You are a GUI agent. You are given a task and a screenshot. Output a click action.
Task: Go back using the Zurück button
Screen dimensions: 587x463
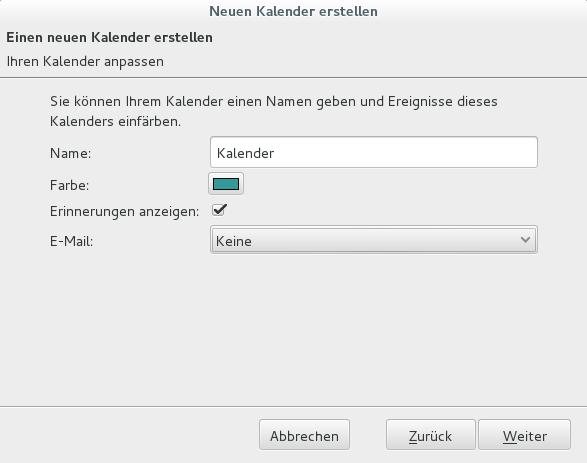pyautogui.click(x=431, y=435)
